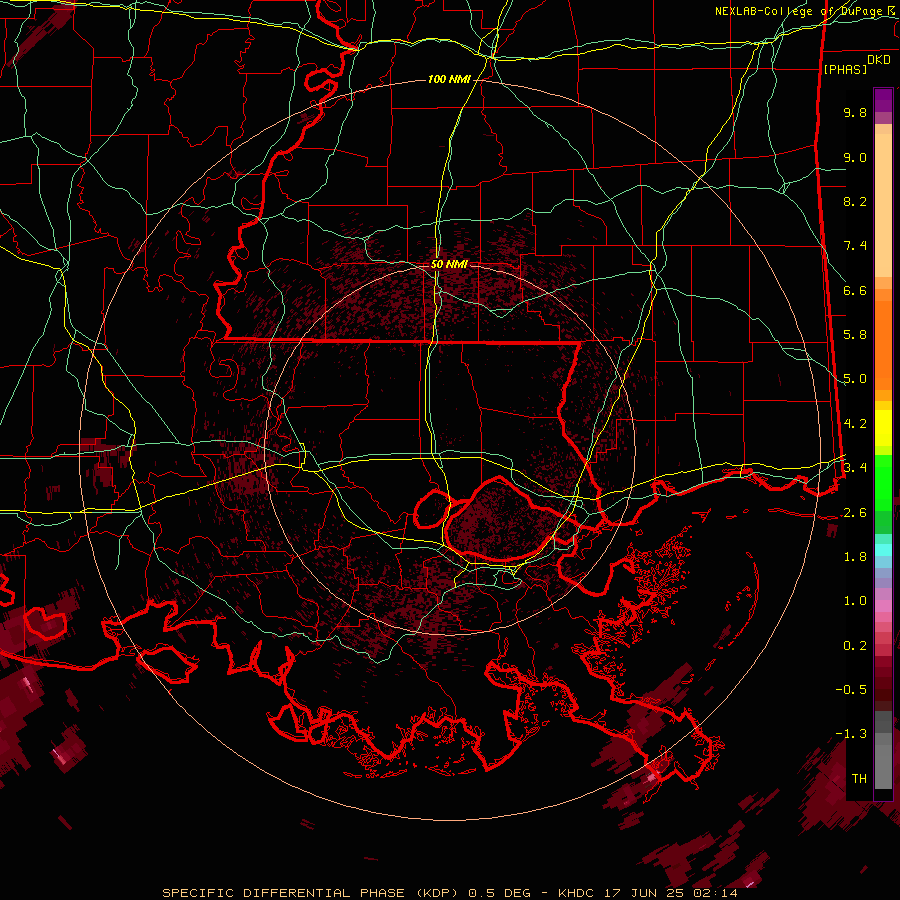Click the 5.8 legend value

pos(855,335)
